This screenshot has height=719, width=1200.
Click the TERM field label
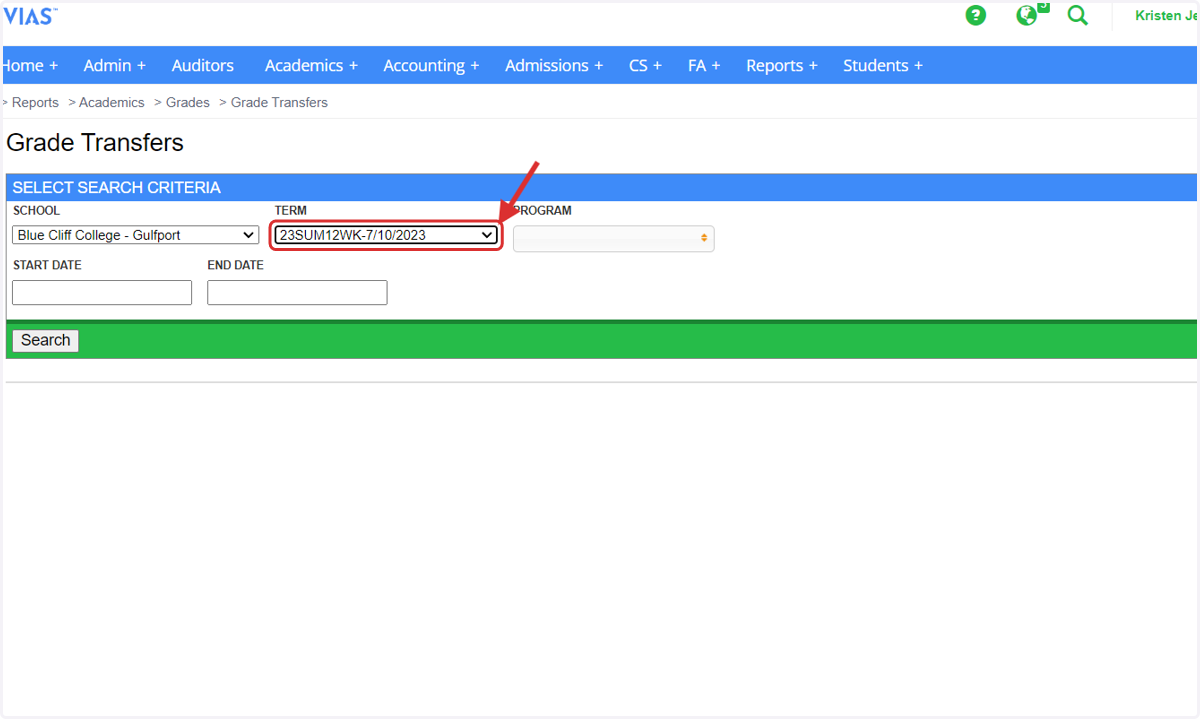tap(291, 211)
